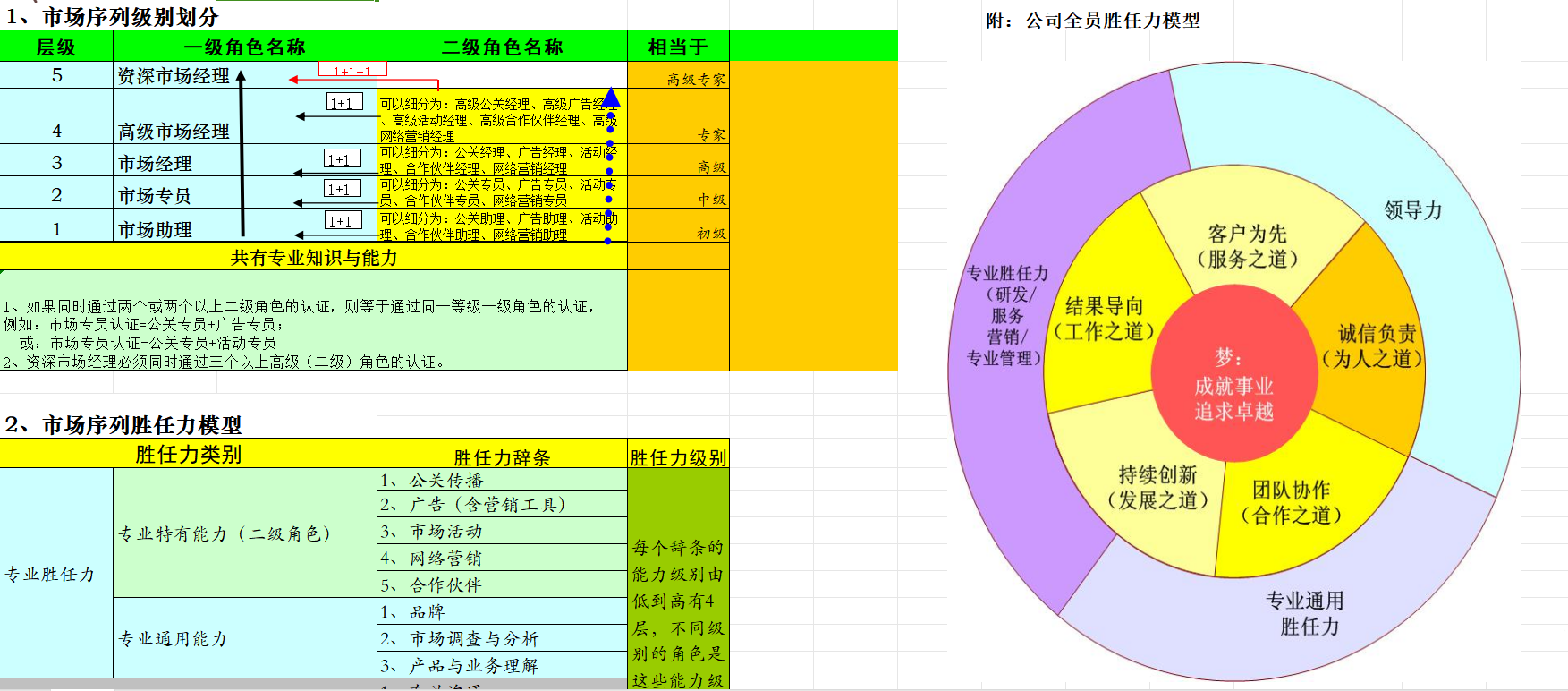Select the 2、市场调查与分析 cell
This screenshot has height=691, width=1568.
[x=502, y=638]
